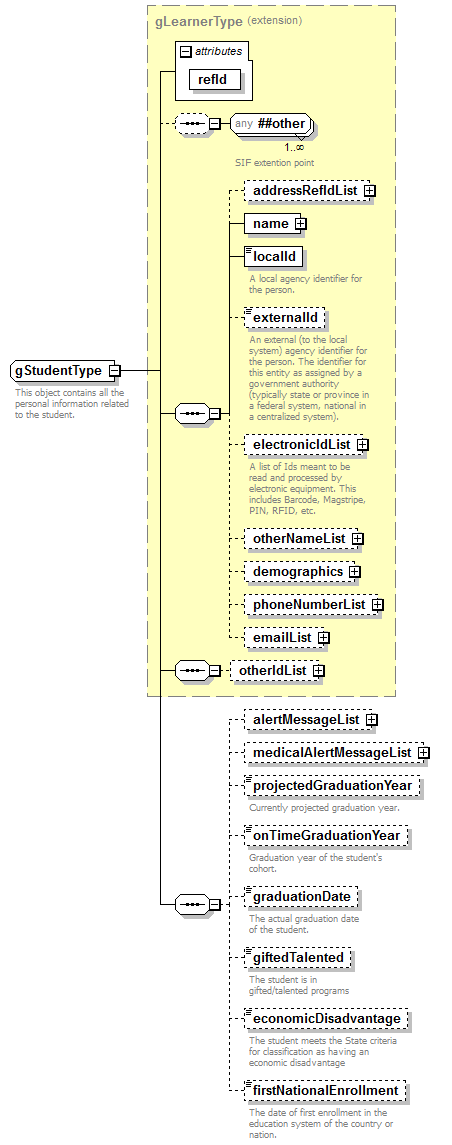Screen dimensions: 452x1145
Task: Click 'This object contains all the' annotation
Action: pos(72,404)
